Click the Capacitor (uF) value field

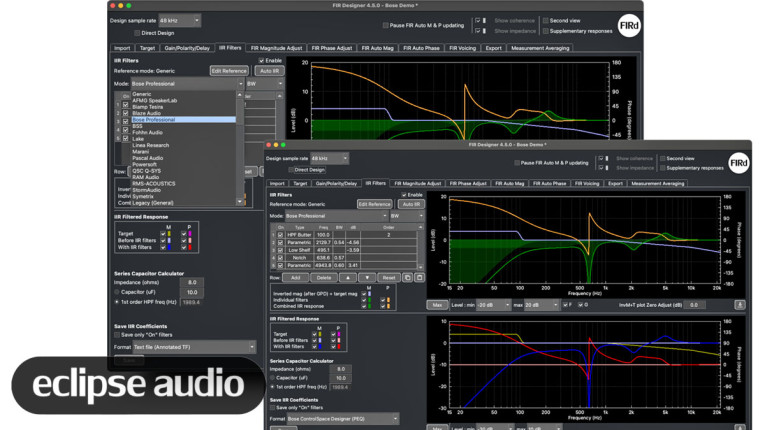(342, 378)
